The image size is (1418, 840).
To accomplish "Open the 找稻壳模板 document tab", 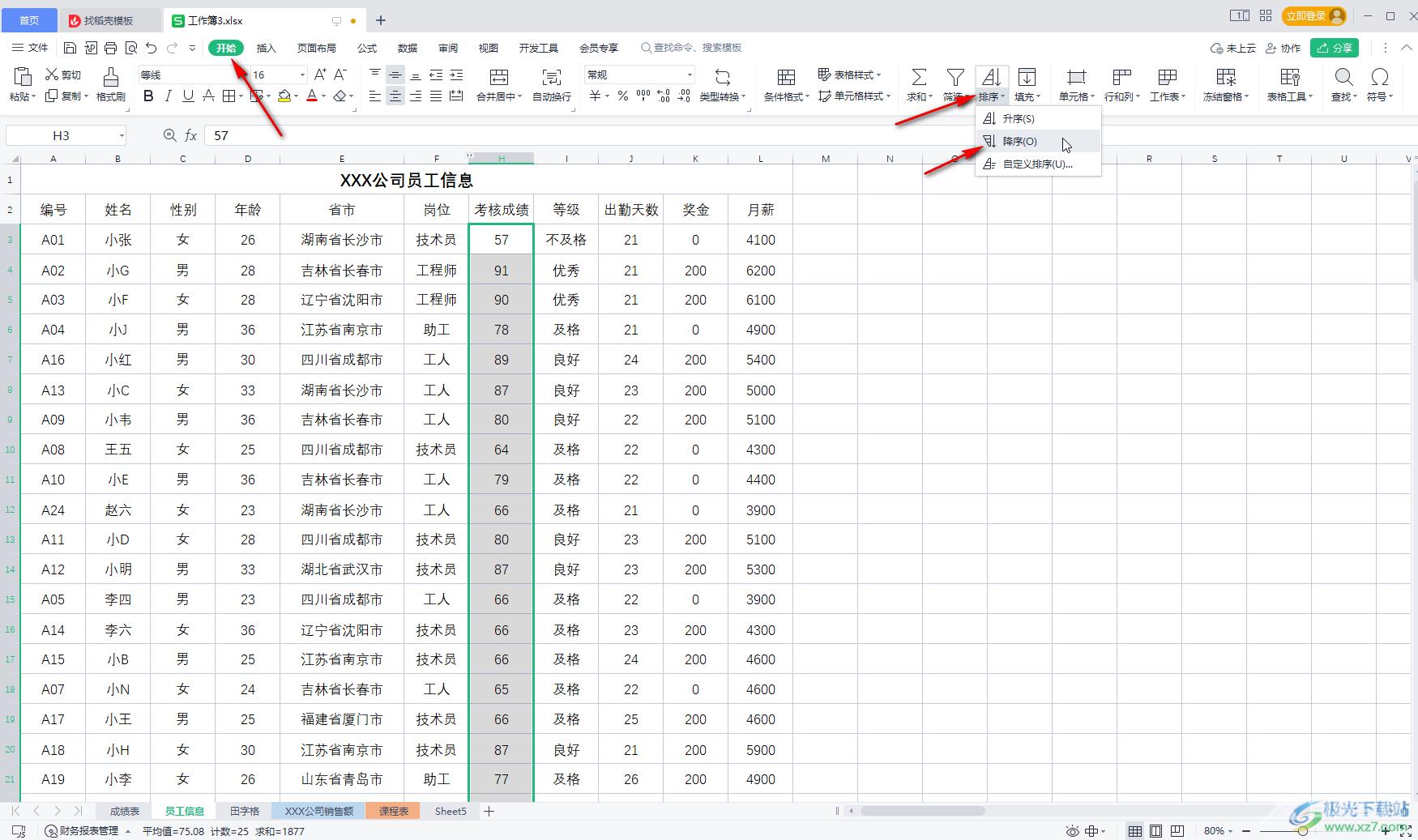I will (109, 20).
